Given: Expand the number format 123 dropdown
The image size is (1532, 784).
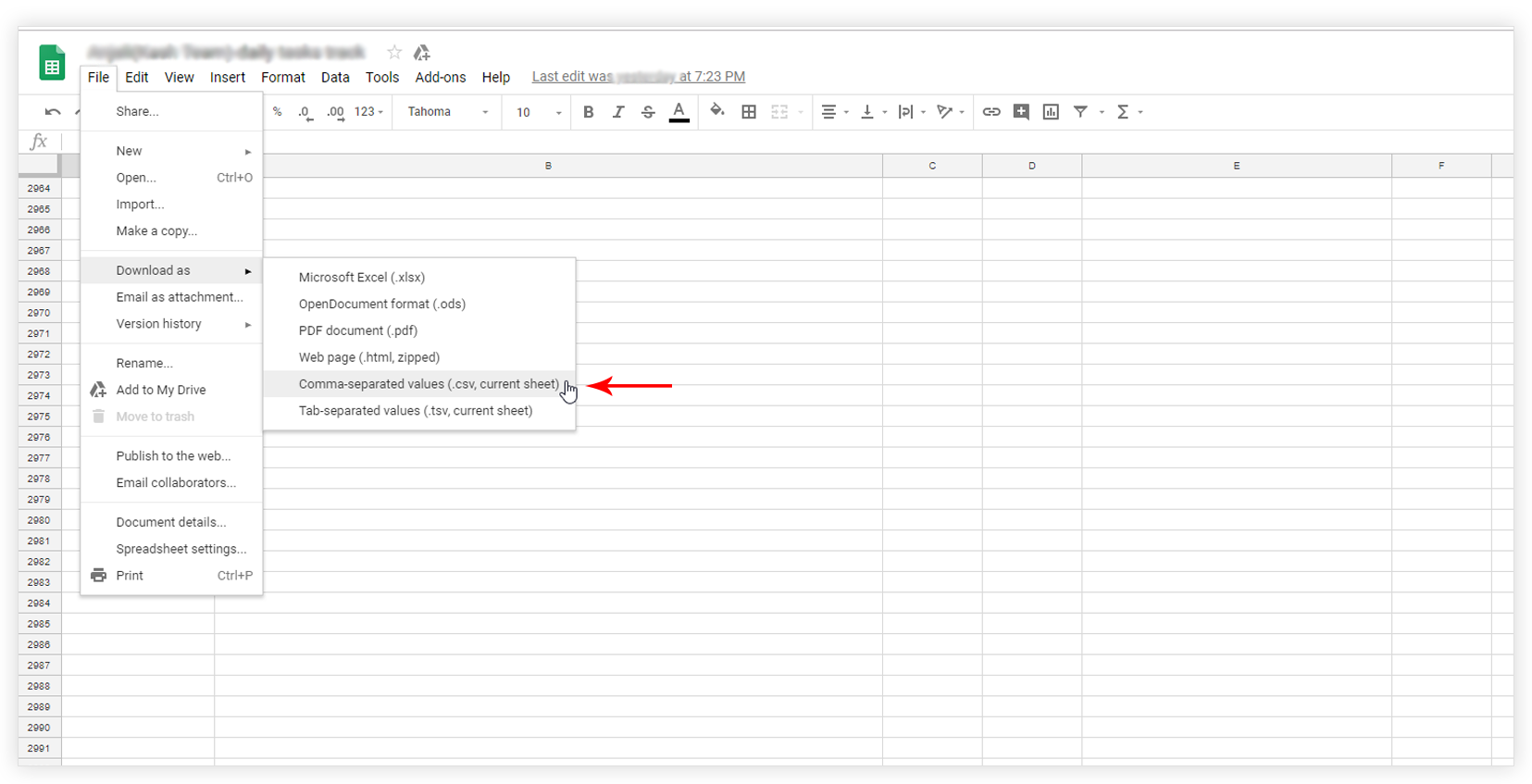Looking at the screenshot, I should click(368, 112).
